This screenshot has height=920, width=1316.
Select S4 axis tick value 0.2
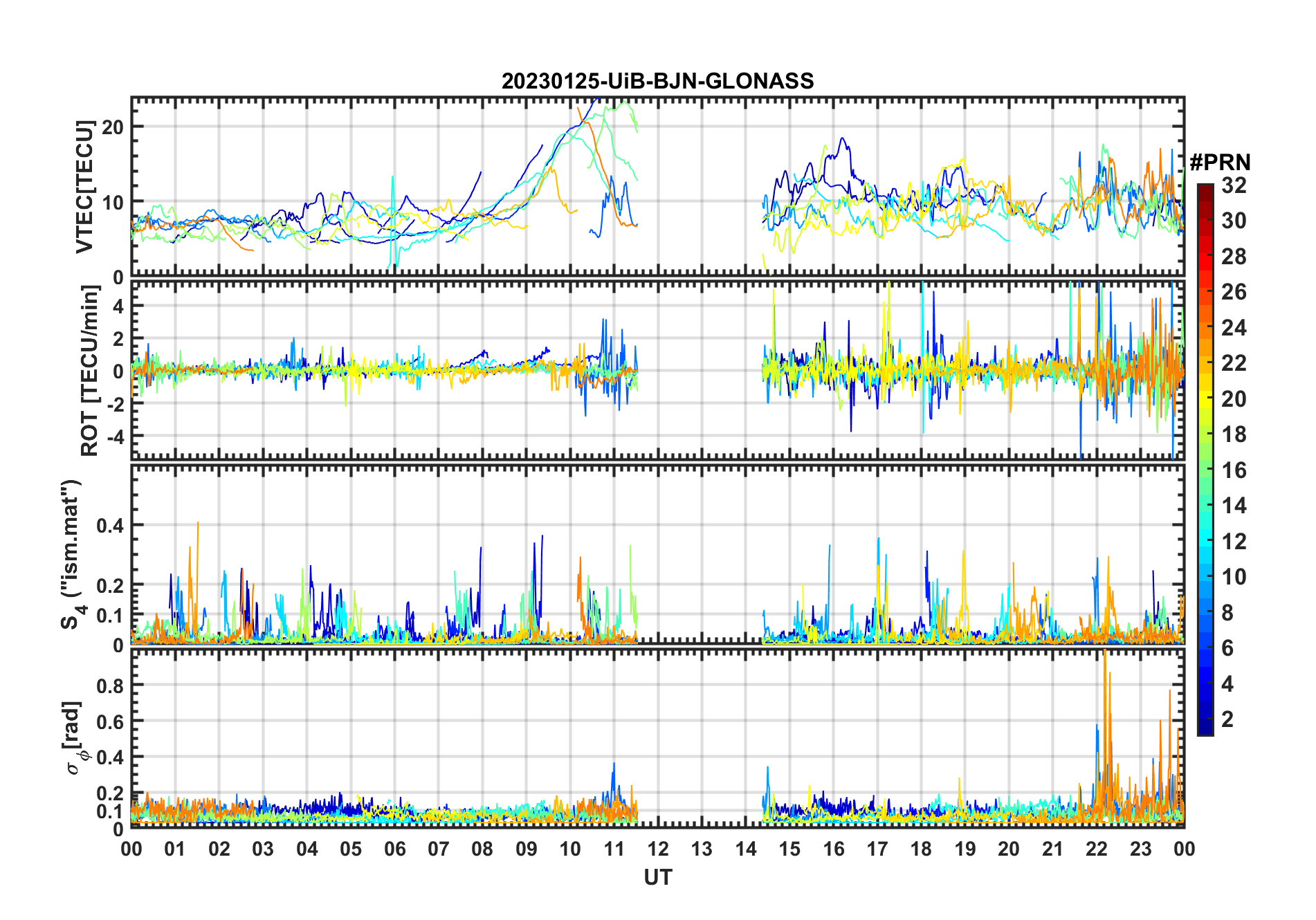coord(111,585)
